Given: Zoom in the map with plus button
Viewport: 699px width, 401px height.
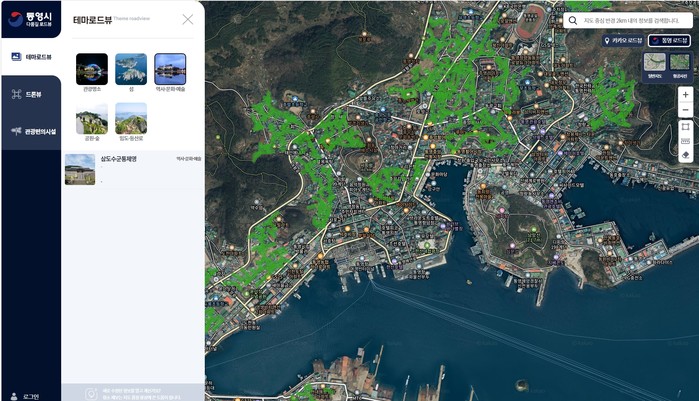Looking at the screenshot, I should click(685, 94).
